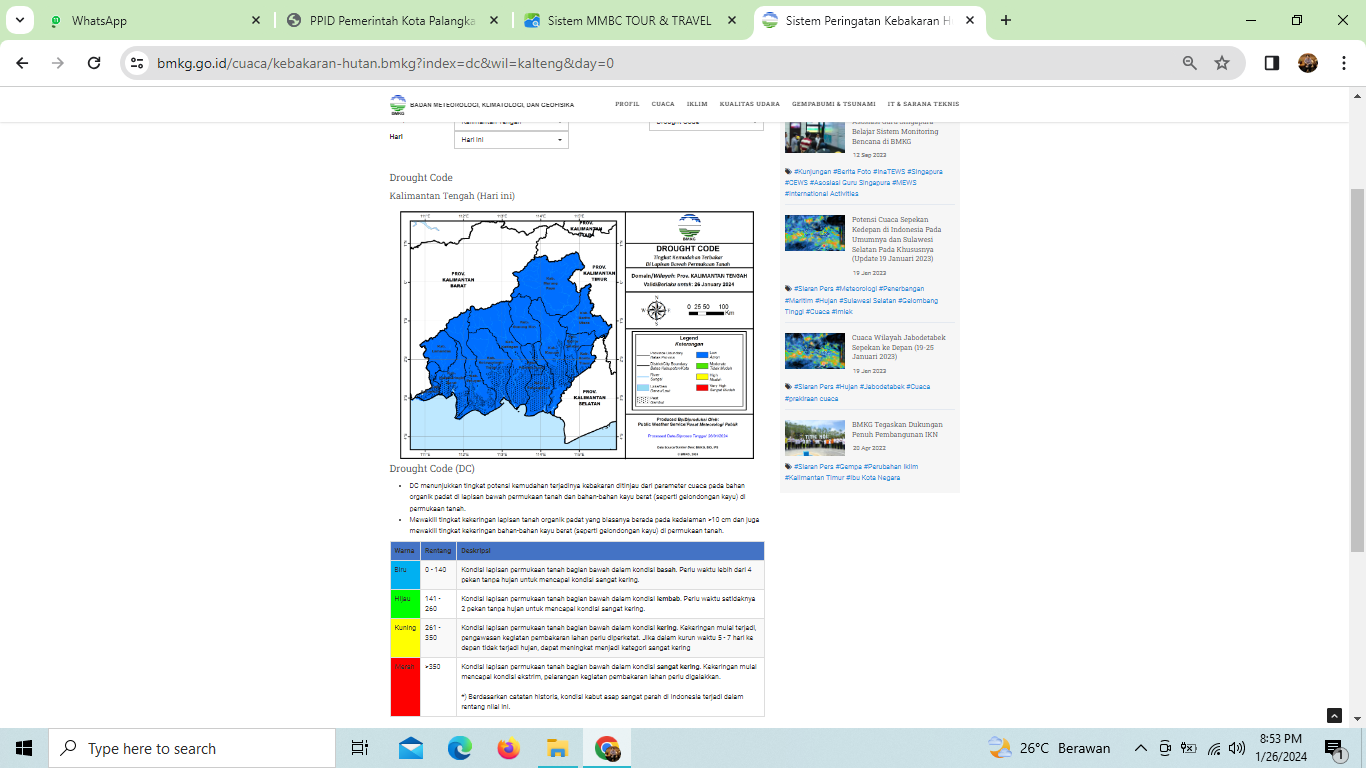The image size is (1366, 768).
Task: Open the KUALITAS UDARA menu
Action: [750, 104]
